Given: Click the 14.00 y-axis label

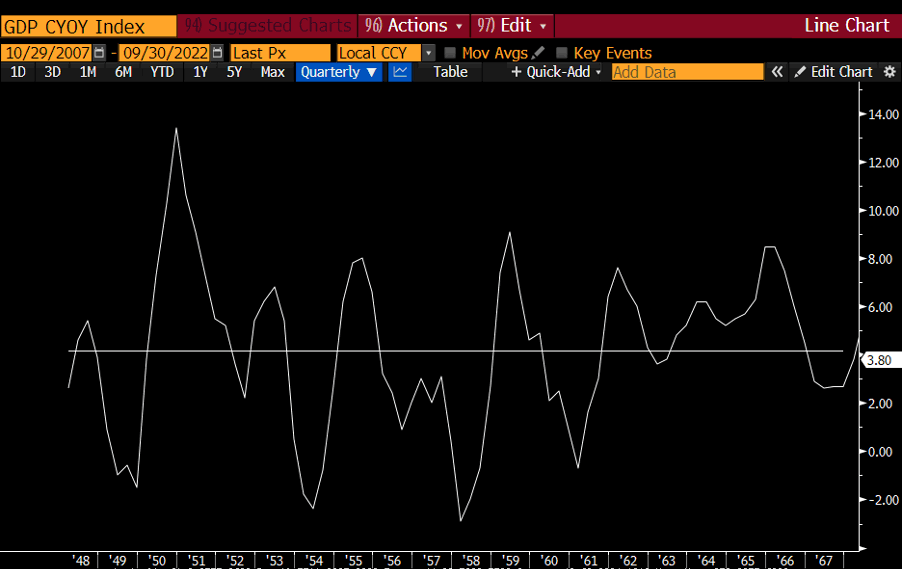Looking at the screenshot, I should click(x=883, y=114).
